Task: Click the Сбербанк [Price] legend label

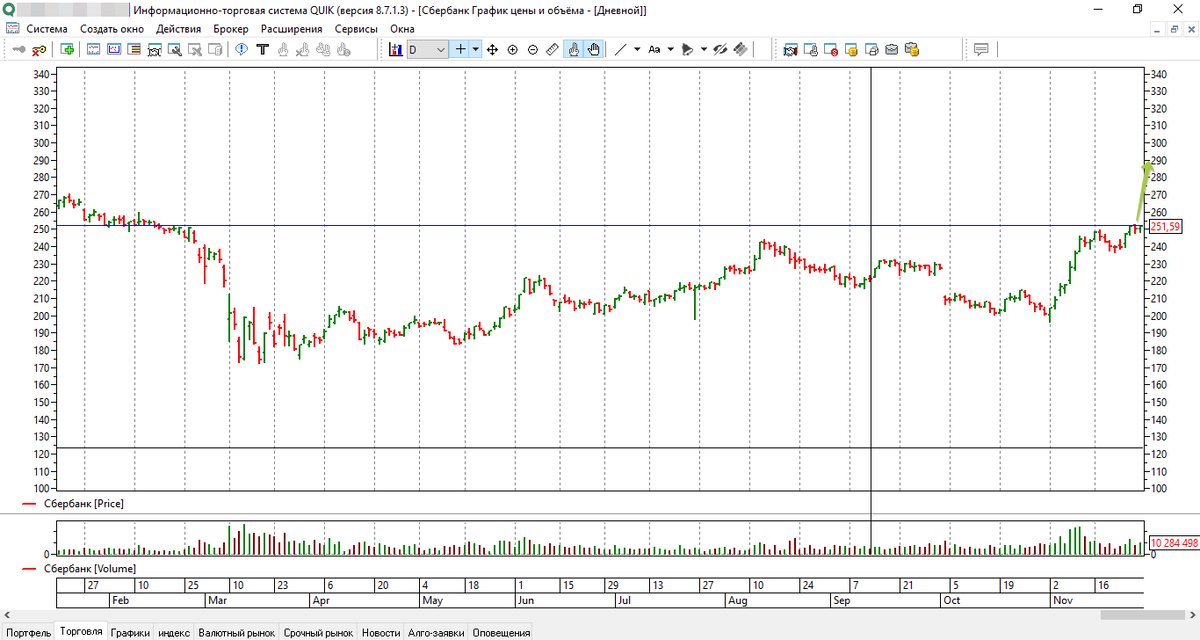Action: (83, 504)
